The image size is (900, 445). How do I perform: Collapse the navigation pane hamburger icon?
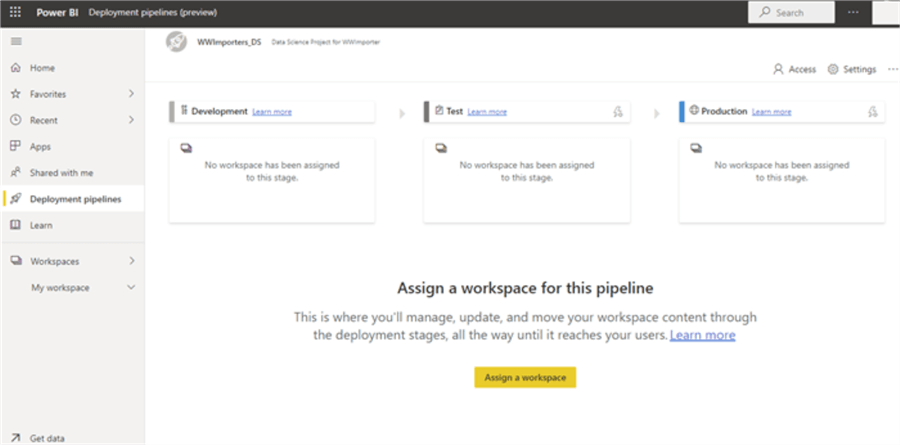[x=15, y=41]
